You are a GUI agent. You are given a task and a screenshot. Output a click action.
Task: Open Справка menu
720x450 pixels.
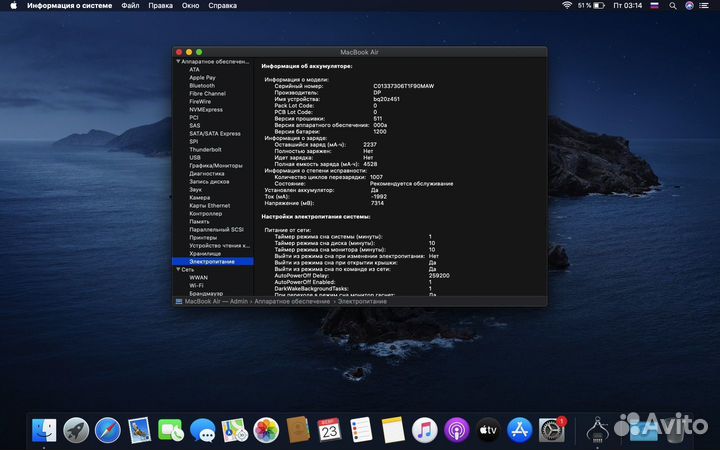222,6
